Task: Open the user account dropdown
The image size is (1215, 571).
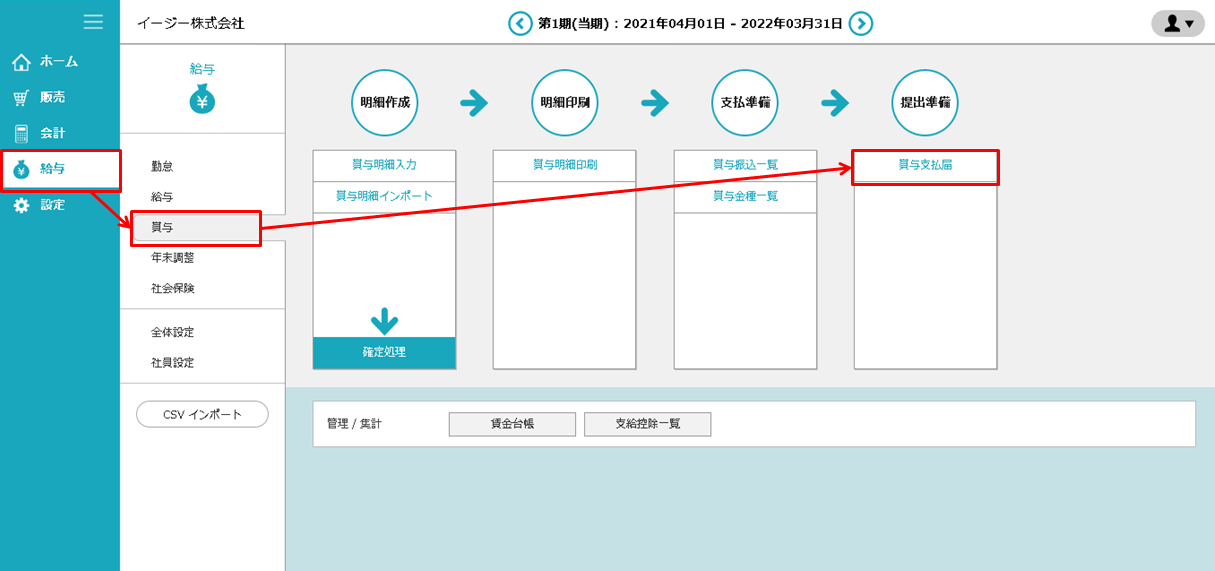Action: coord(1178,23)
